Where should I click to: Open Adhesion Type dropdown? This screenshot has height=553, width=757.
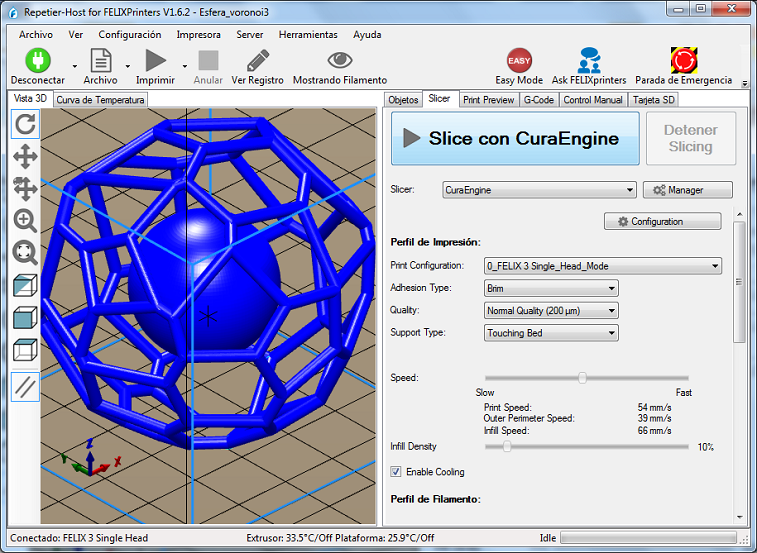tap(551, 288)
